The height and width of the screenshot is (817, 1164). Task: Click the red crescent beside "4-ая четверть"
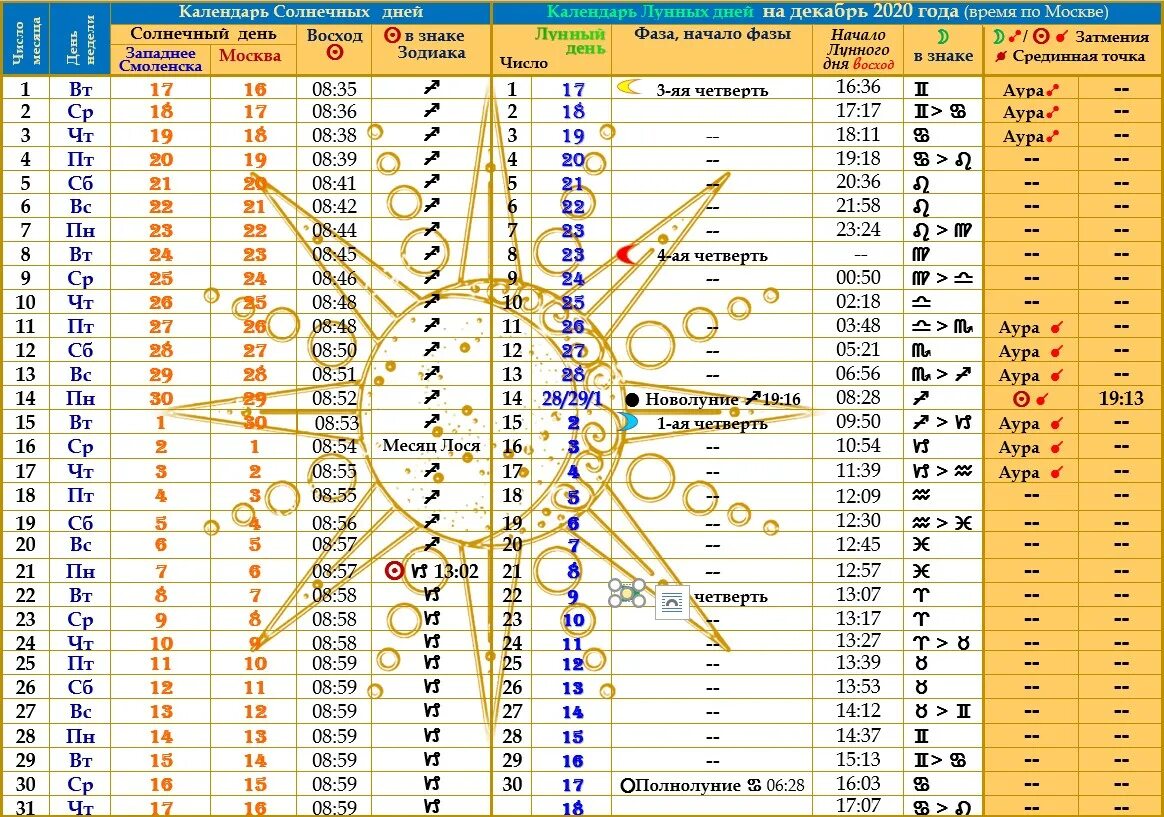pos(628,255)
